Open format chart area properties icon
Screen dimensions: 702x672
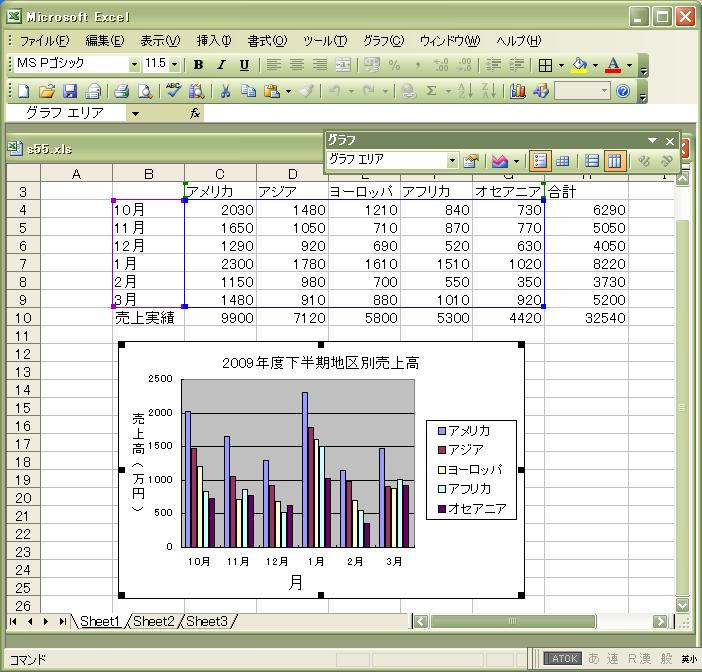[471, 161]
